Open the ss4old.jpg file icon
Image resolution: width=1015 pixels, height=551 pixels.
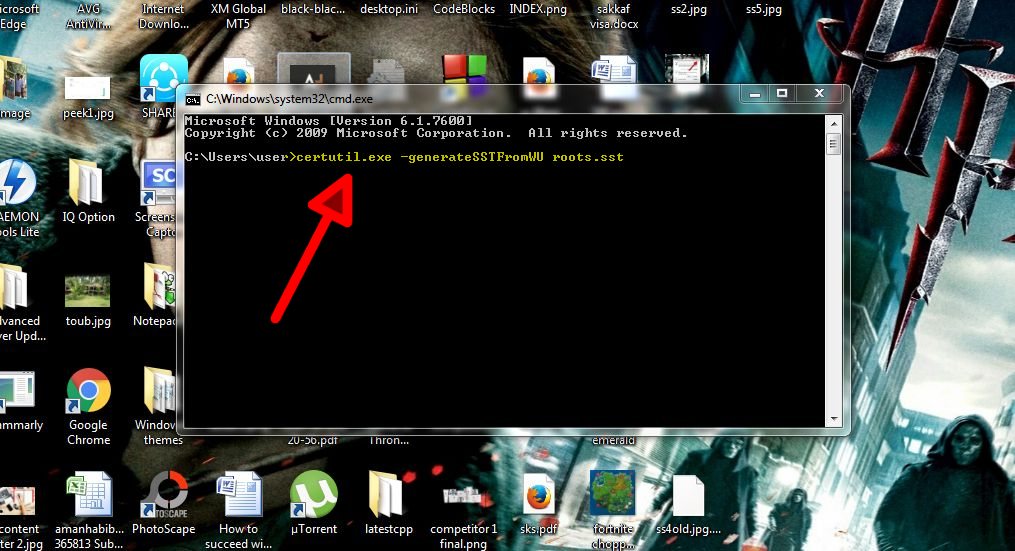click(x=688, y=495)
